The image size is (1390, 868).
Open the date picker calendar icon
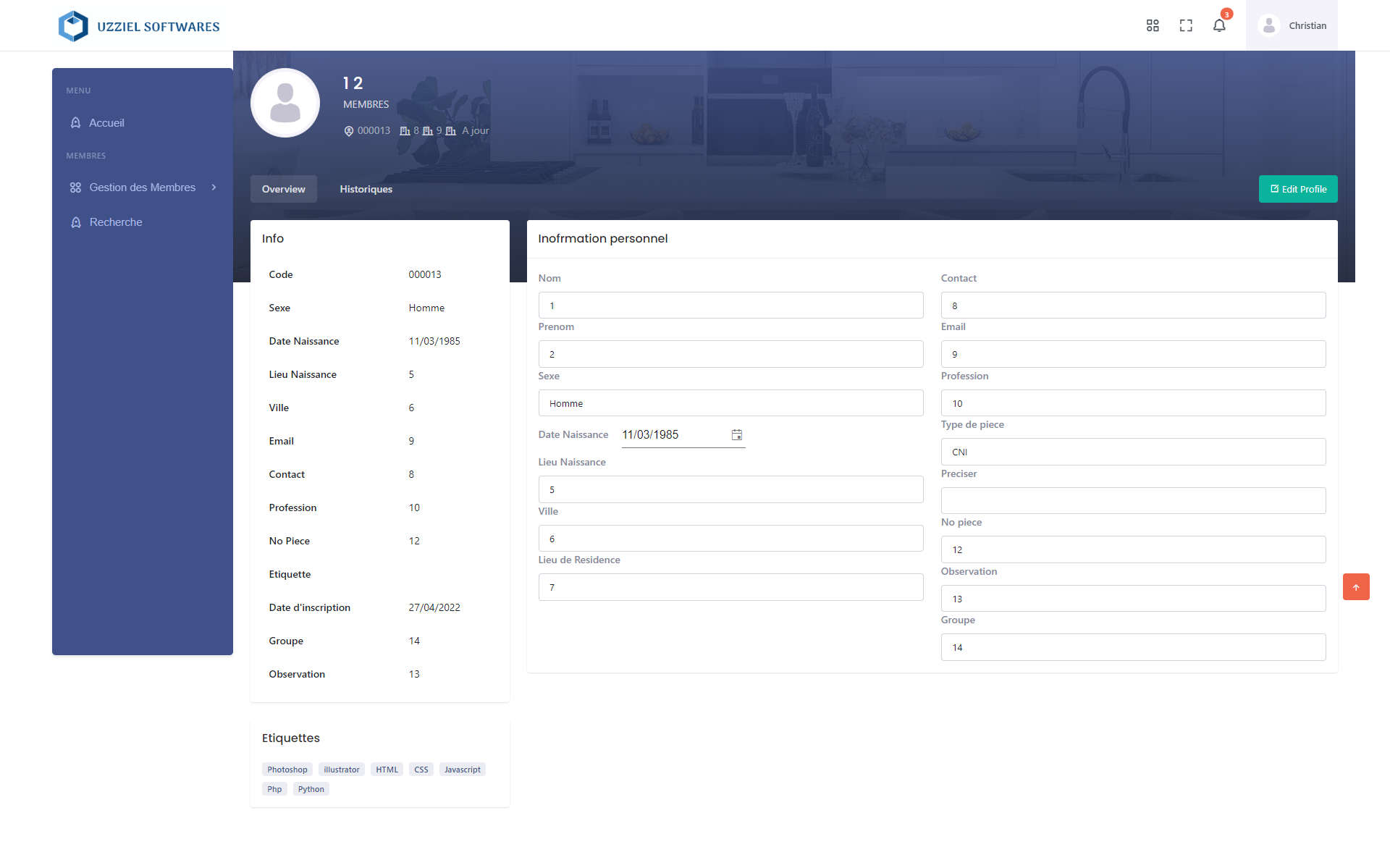point(736,435)
